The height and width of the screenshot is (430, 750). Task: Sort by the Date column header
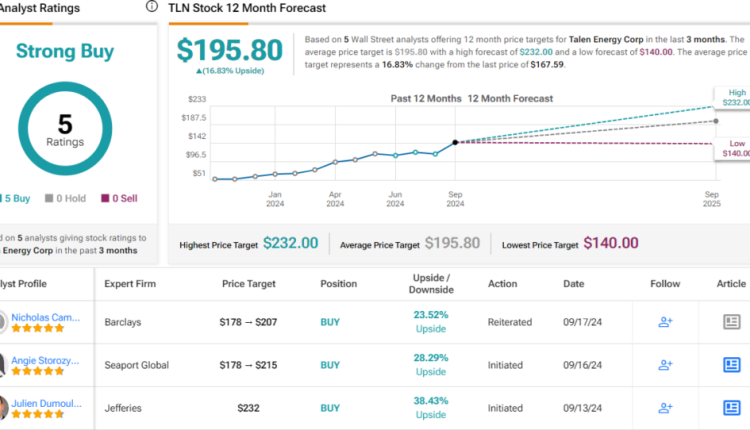point(574,283)
